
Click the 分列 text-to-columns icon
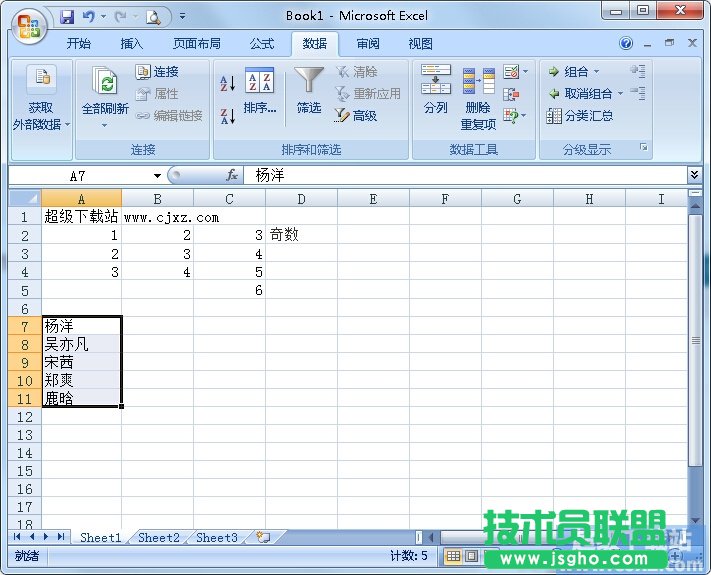pyautogui.click(x=436, y=91)
